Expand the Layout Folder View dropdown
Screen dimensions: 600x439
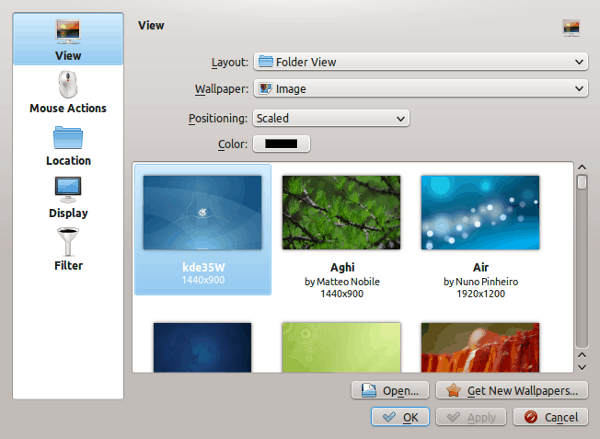coord(419,62)
